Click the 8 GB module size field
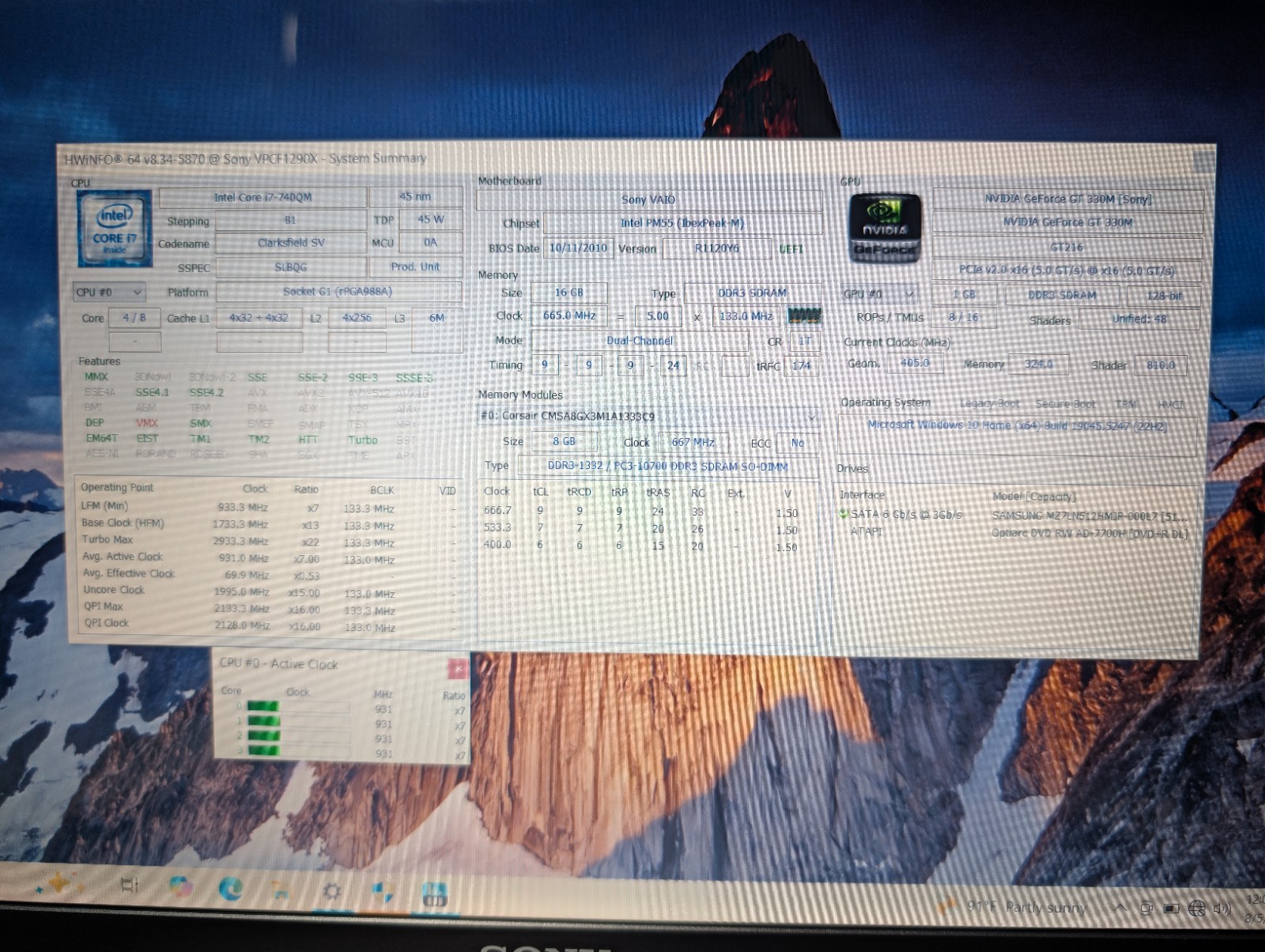Image resolution: width=1265 pixels, height=952 pixels. tap(564, 442)
